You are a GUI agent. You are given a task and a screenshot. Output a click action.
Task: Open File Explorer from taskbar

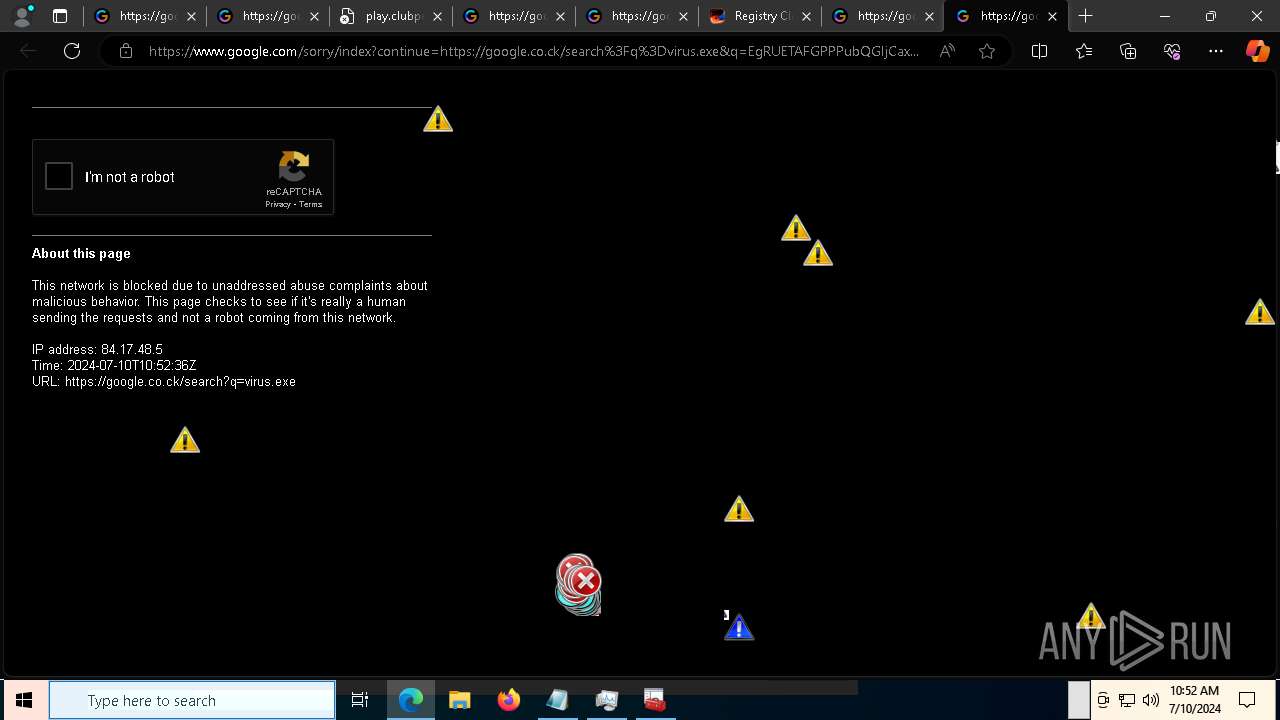pyautogui.click(x=460, y=700)
